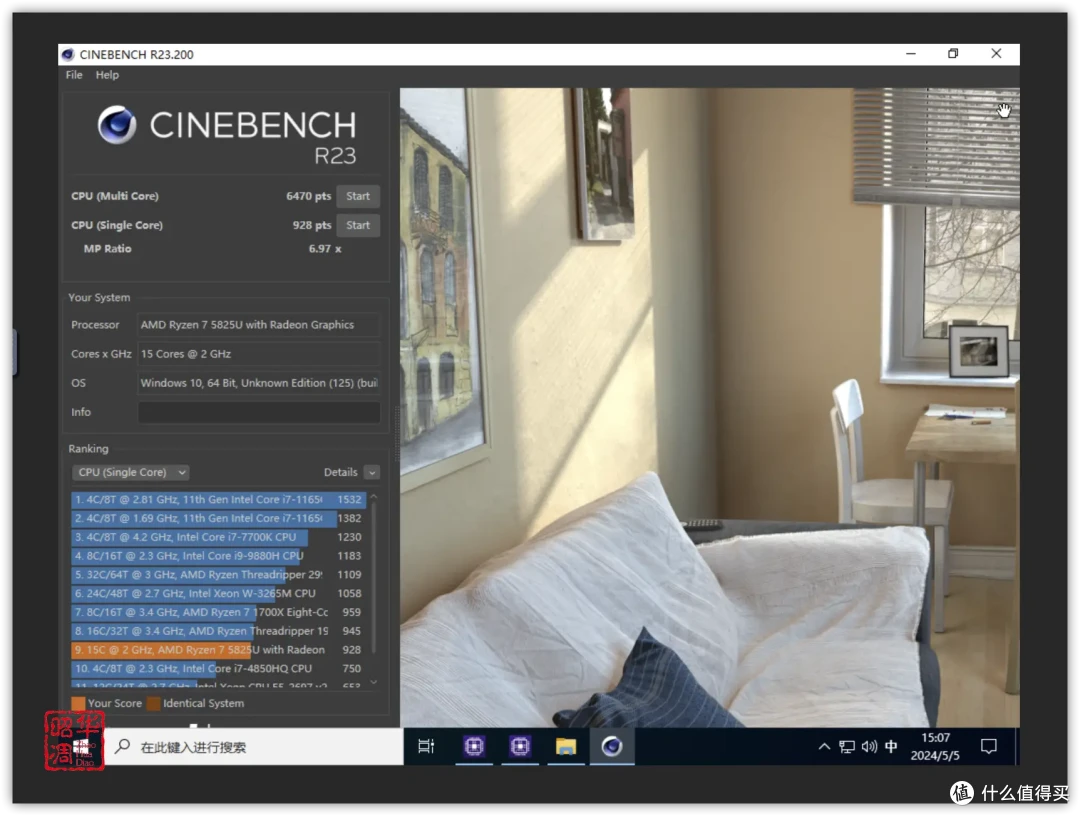Click the ranking list scroll down arrow
The width and height of the screenshot is (1080, 816).
374,682
